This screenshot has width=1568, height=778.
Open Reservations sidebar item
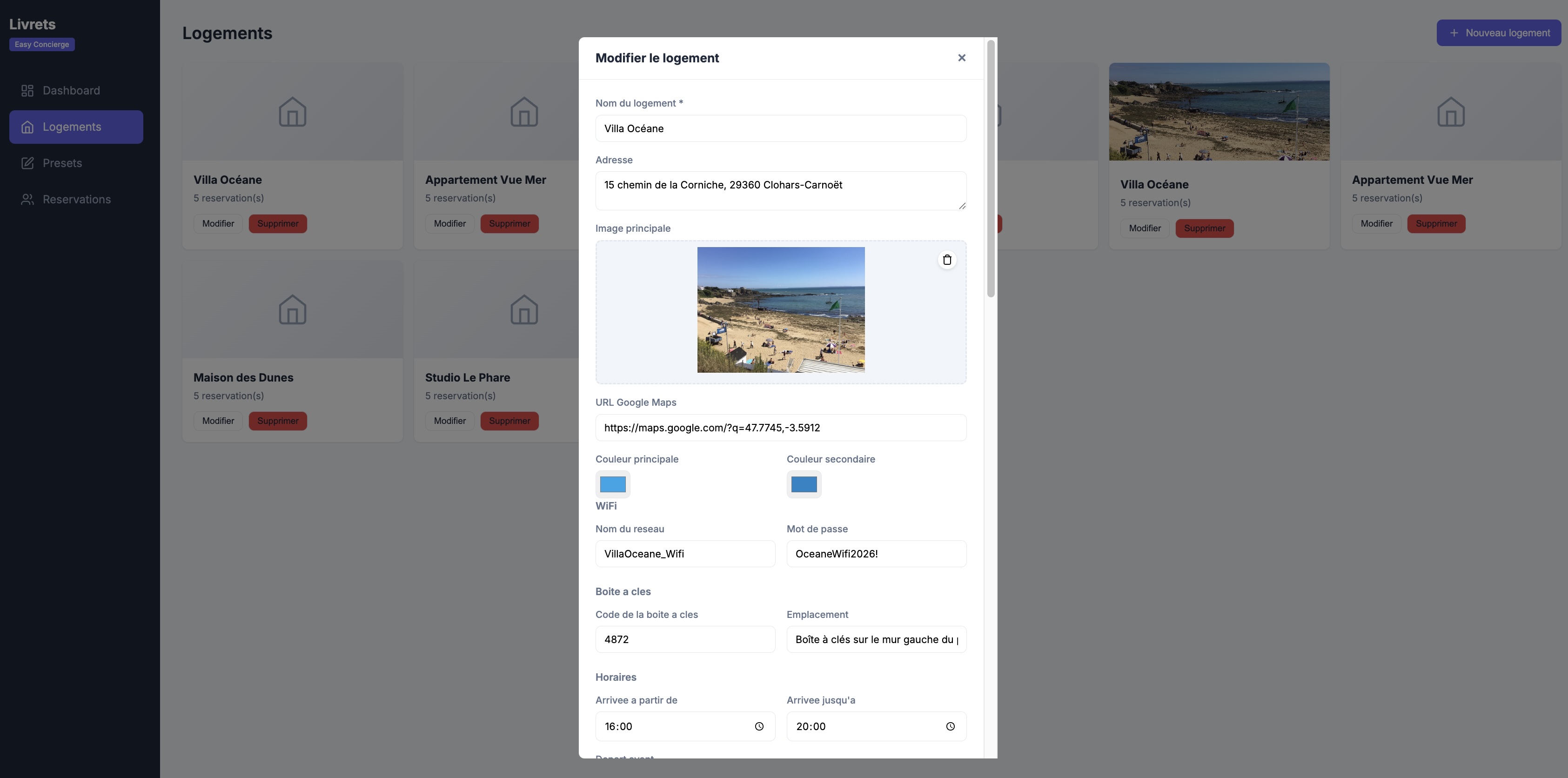click(x=76, y=200)
